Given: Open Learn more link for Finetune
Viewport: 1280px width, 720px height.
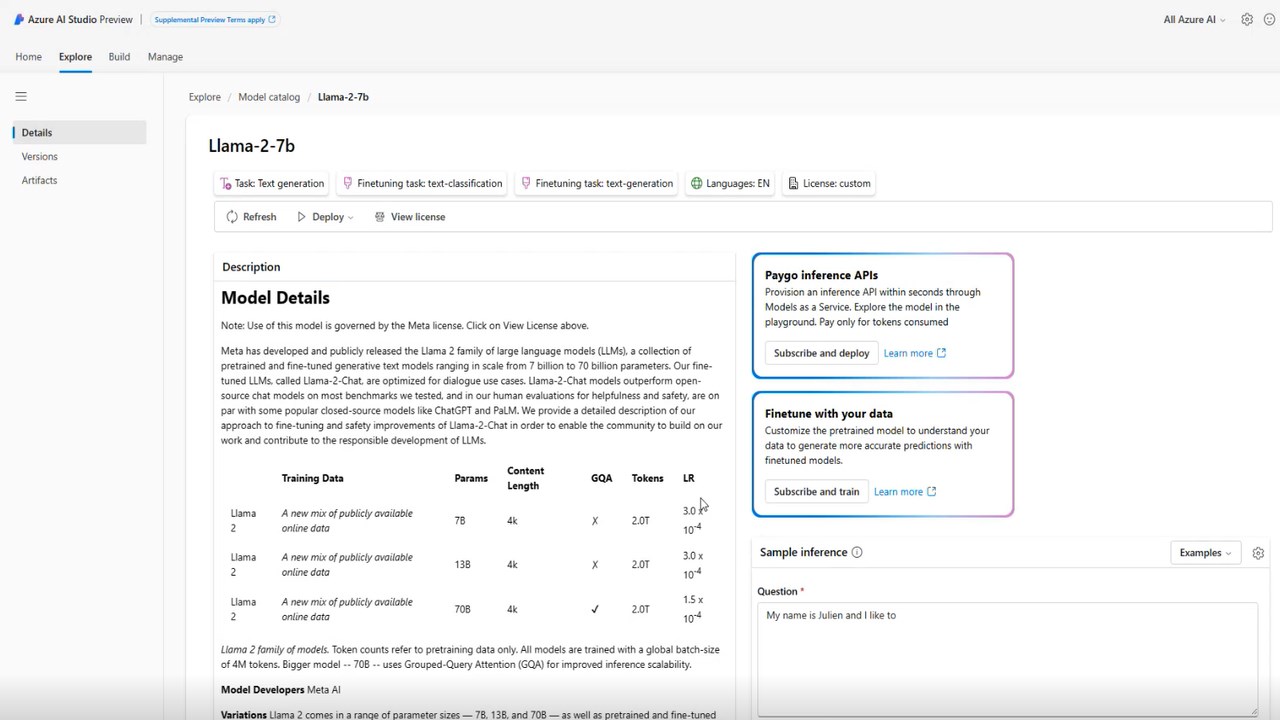Looking at the screenshot, I should point(905,491).
